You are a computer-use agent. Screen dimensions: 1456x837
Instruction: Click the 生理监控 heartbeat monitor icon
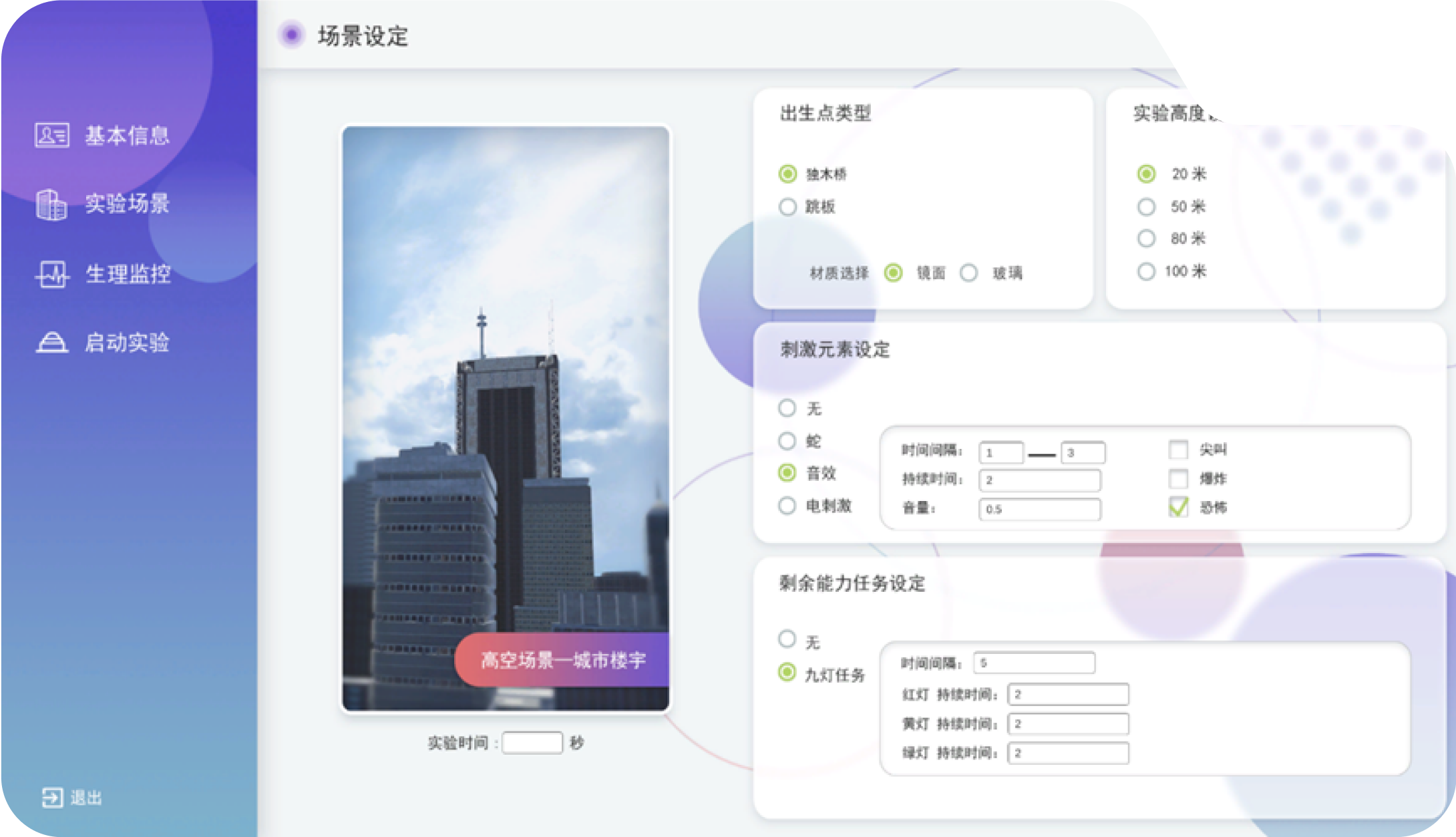(x=51, y=274)
